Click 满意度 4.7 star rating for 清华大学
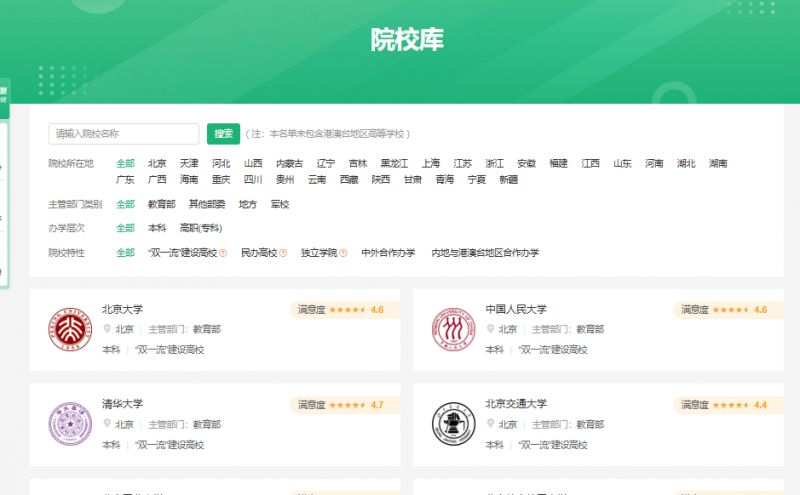Image resolution: width=800 pixels, height=495 pixels. click(x=340, y=405)
